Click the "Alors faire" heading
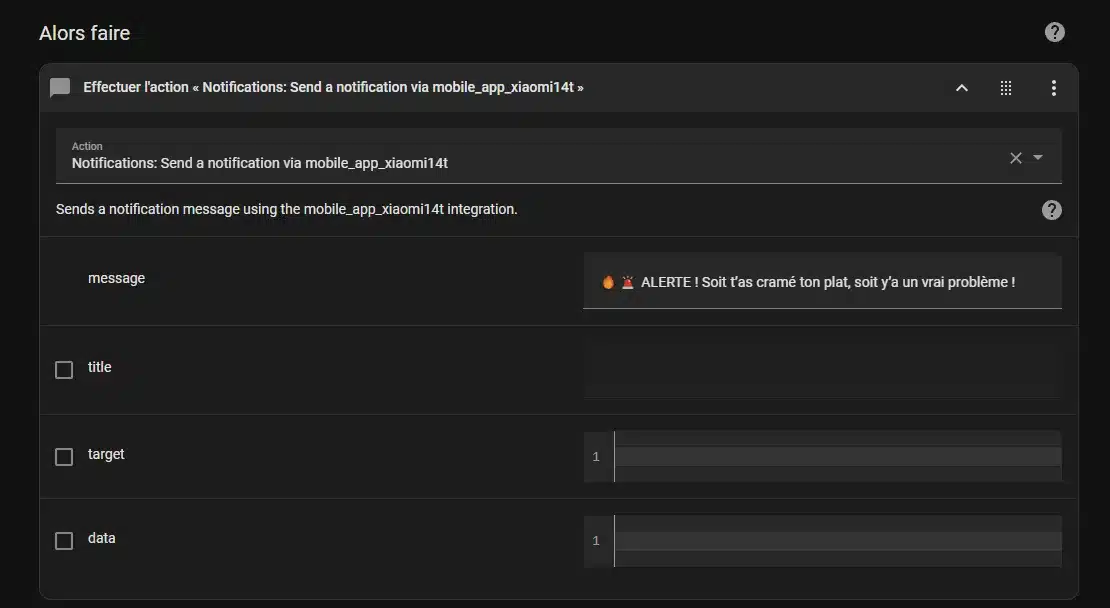This screenshot has width=1110, height=608. [84, 33]
